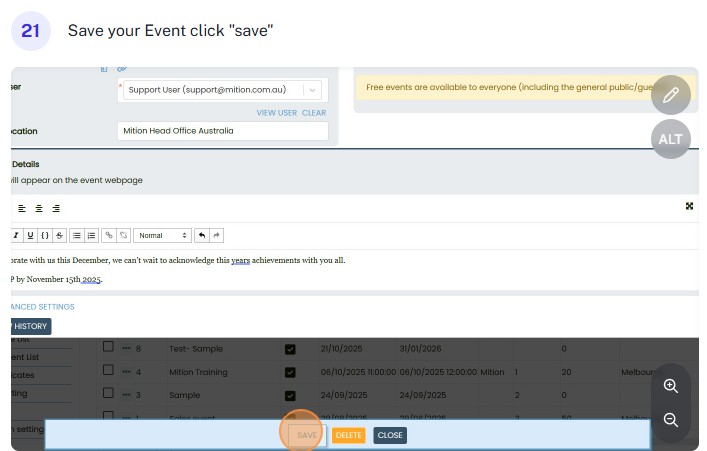Click the ALT round button
This screenshot has width=707, height=451.
click(670, 139)
